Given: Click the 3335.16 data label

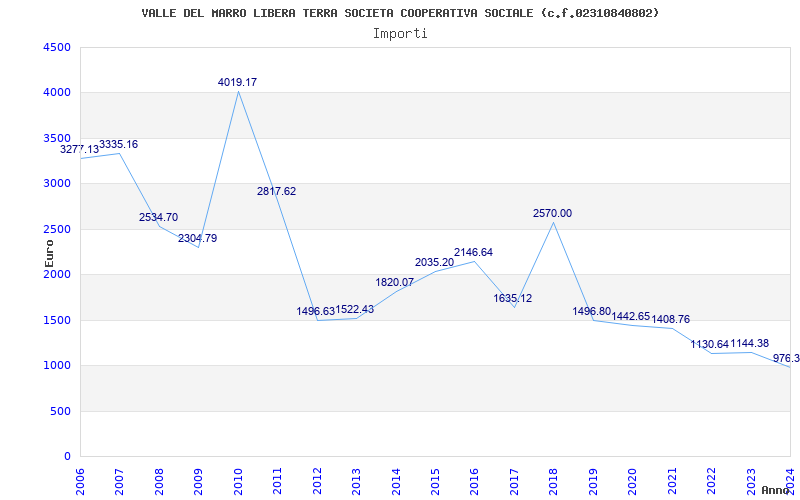Looking at the screenshot, I should click(x=118, y=144).
